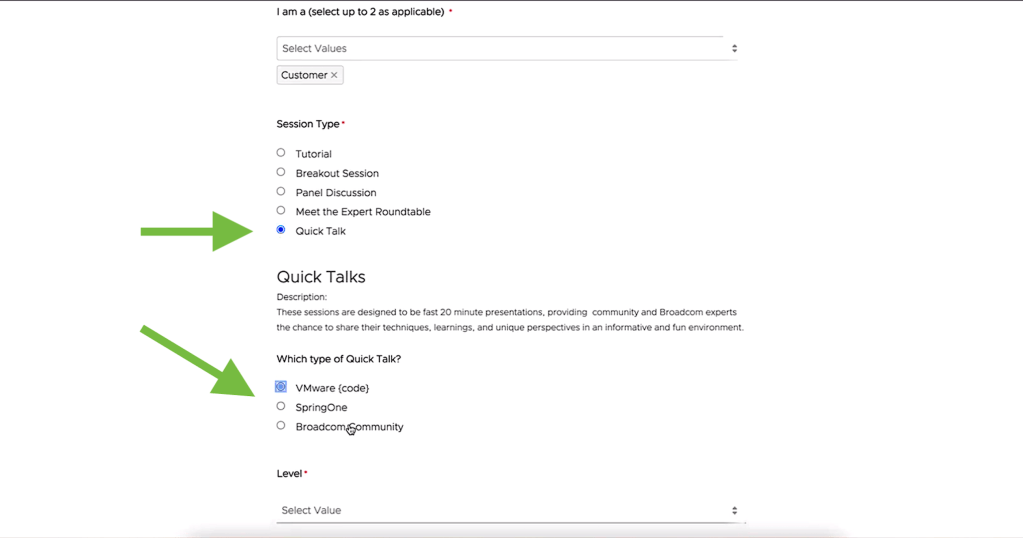This screenshot has width=1023, height=538.
Task: Select Meet the Expert Roundtable radio
Action: 281,210
